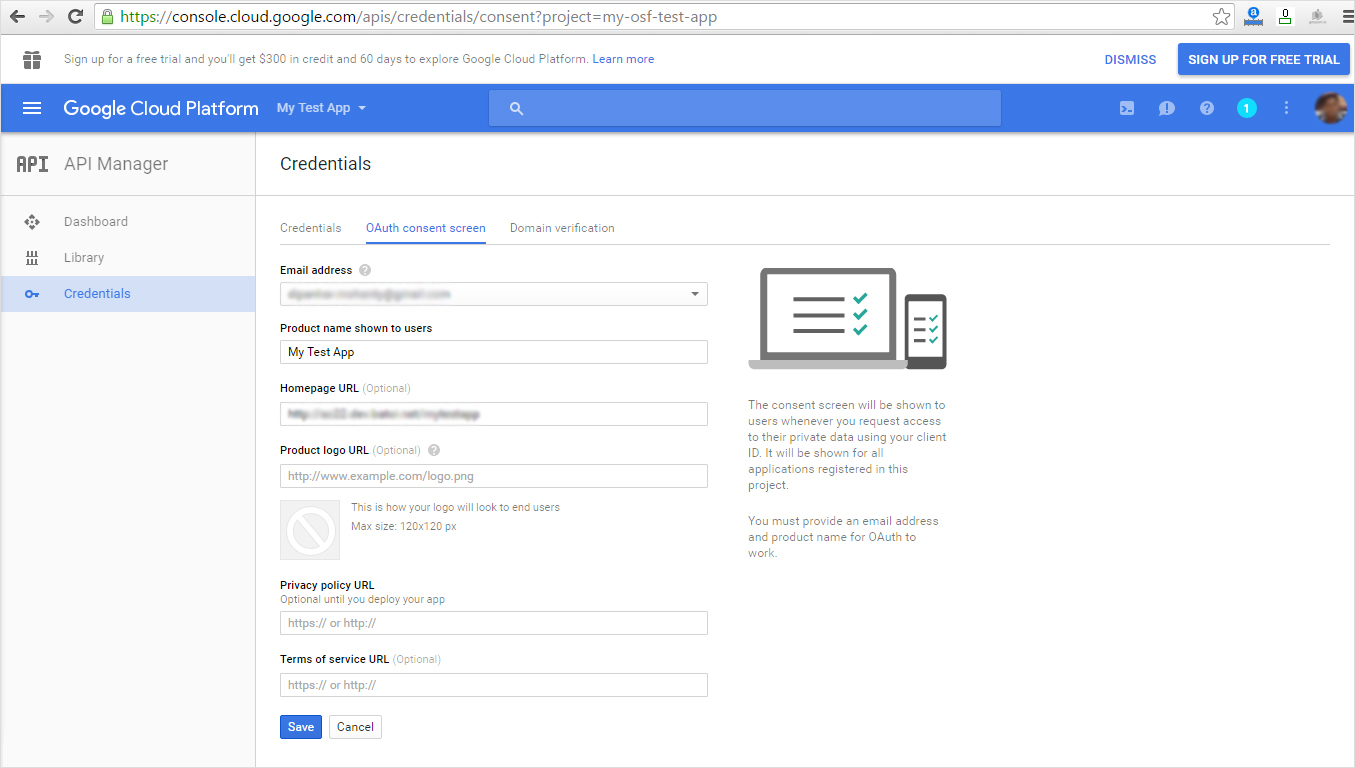The height and width of the screenshot is (768, 1355).
Task: Follow the Learn more link
Action: click(x=623, y=59)
